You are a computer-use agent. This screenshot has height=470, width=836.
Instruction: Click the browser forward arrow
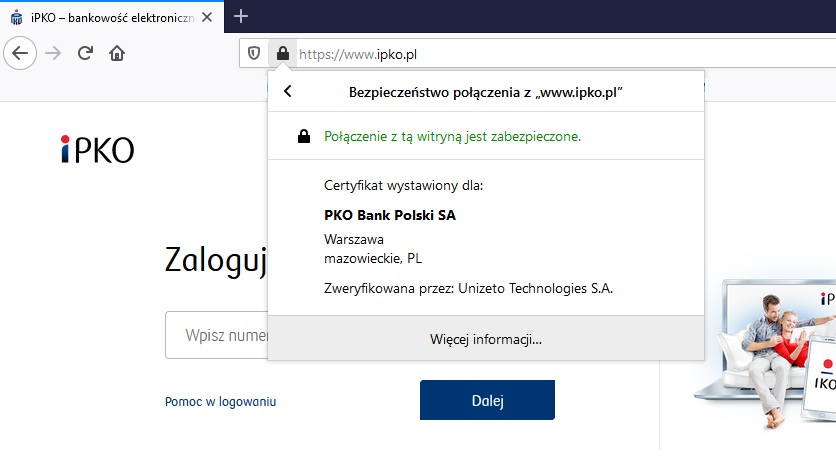tap(53, 53)
